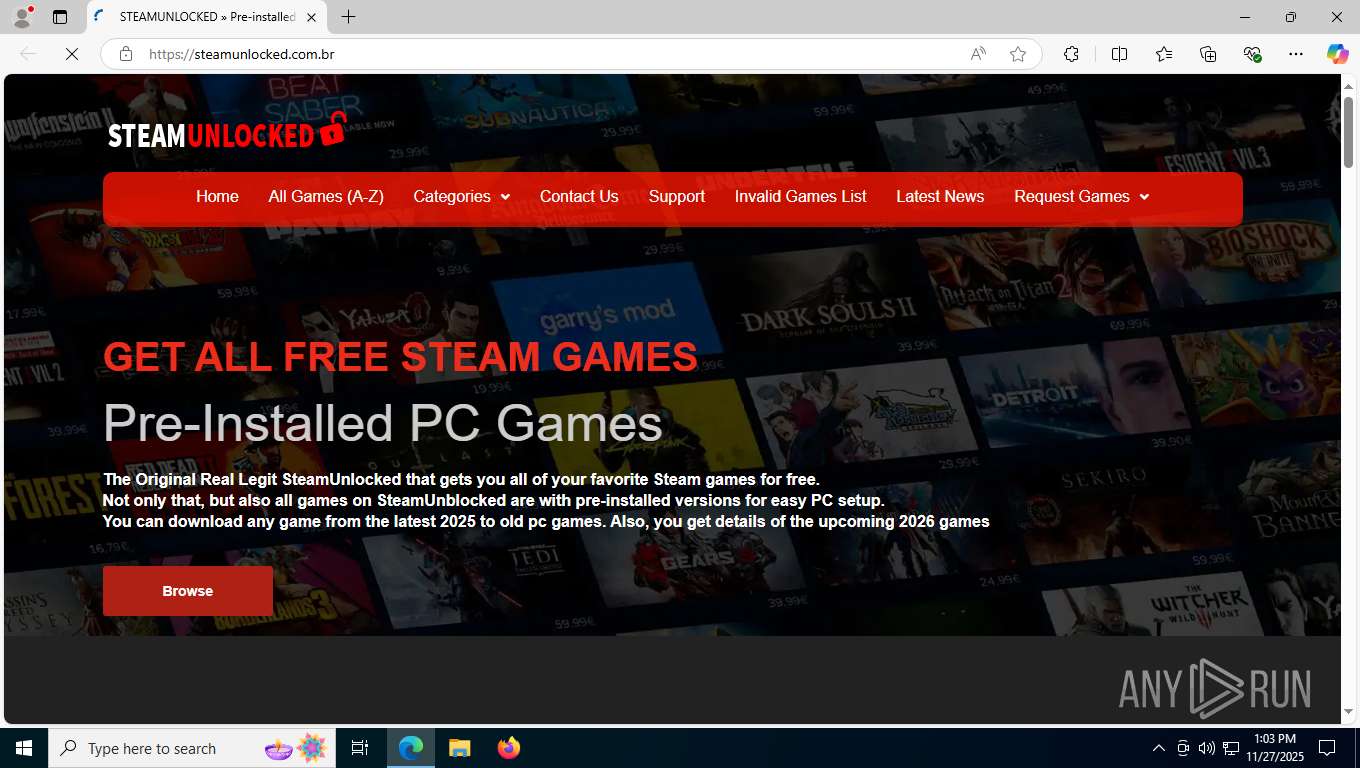Open the tab actions menu icon
The width and height of the screenshot is (1360, 768).
point(60,17)
